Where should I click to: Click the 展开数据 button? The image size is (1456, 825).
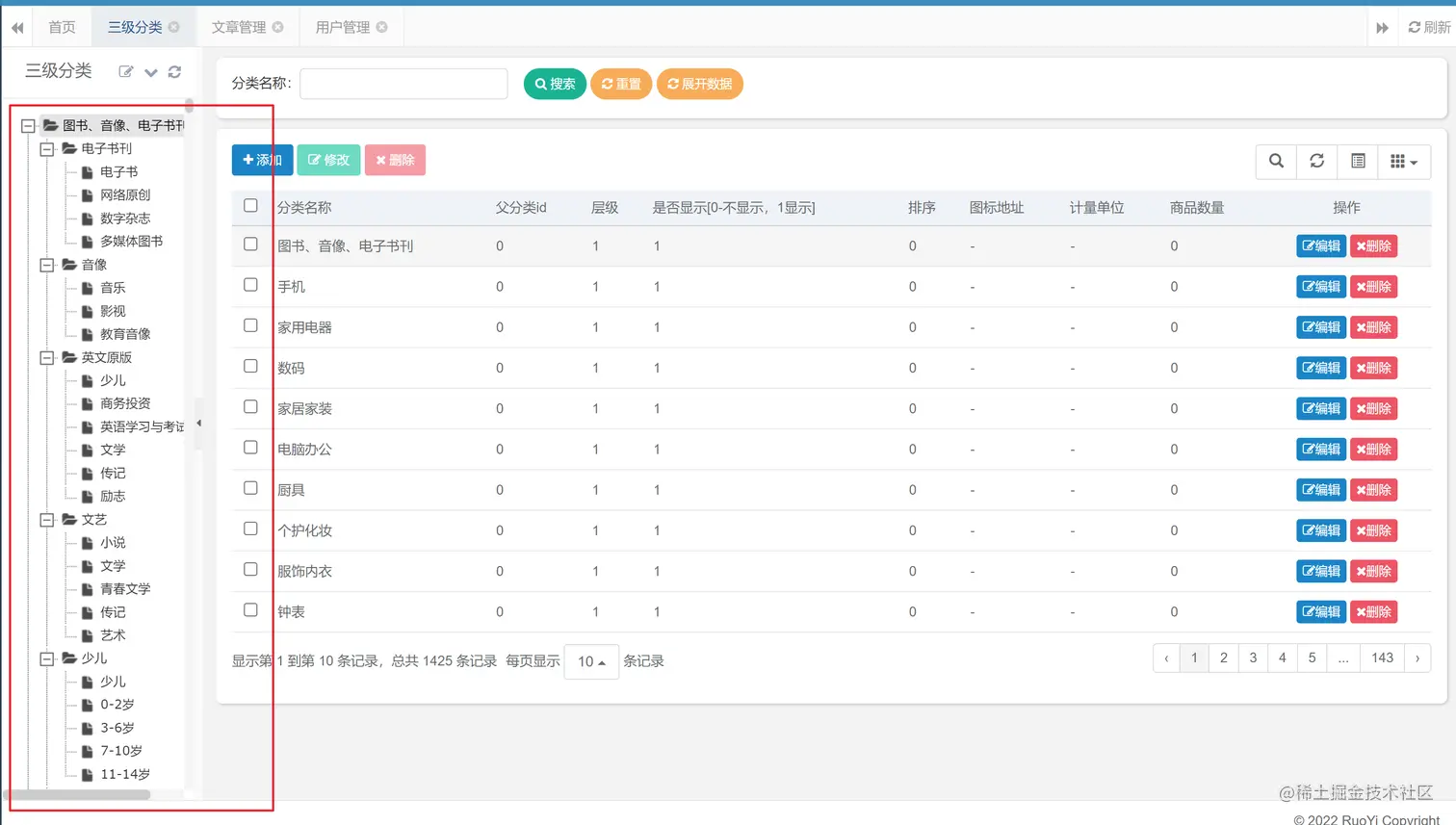(x=700, y=84)
